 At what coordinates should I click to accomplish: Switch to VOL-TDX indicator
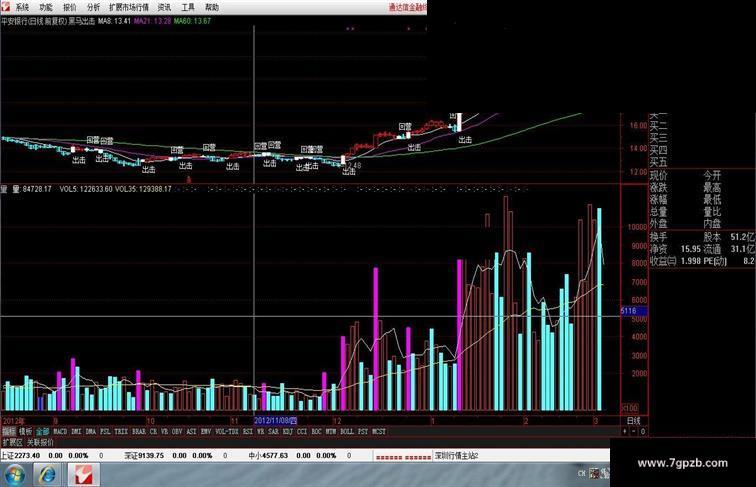click(227, 432)
